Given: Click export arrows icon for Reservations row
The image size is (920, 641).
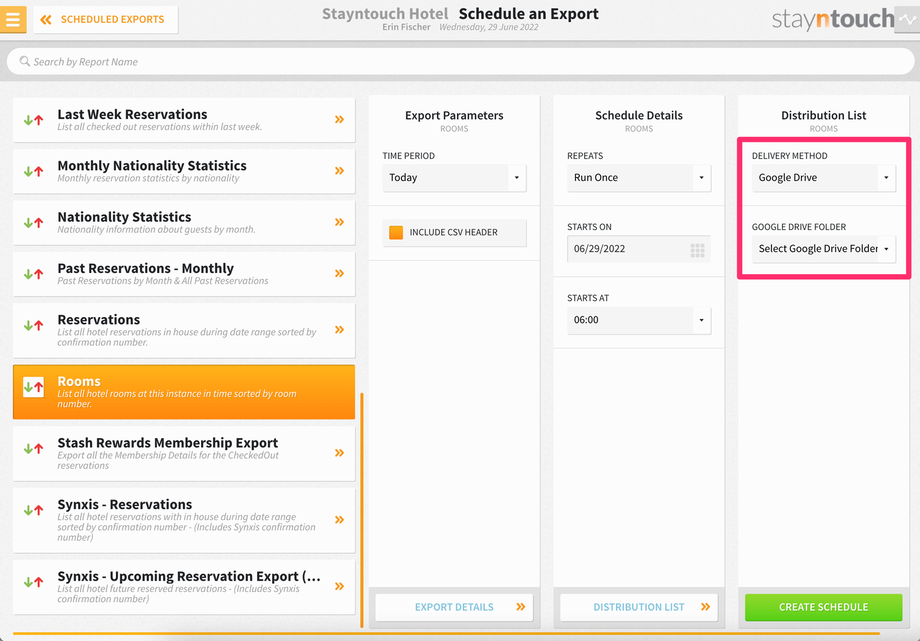Looking at the screenshot, I should coord(33,325).
